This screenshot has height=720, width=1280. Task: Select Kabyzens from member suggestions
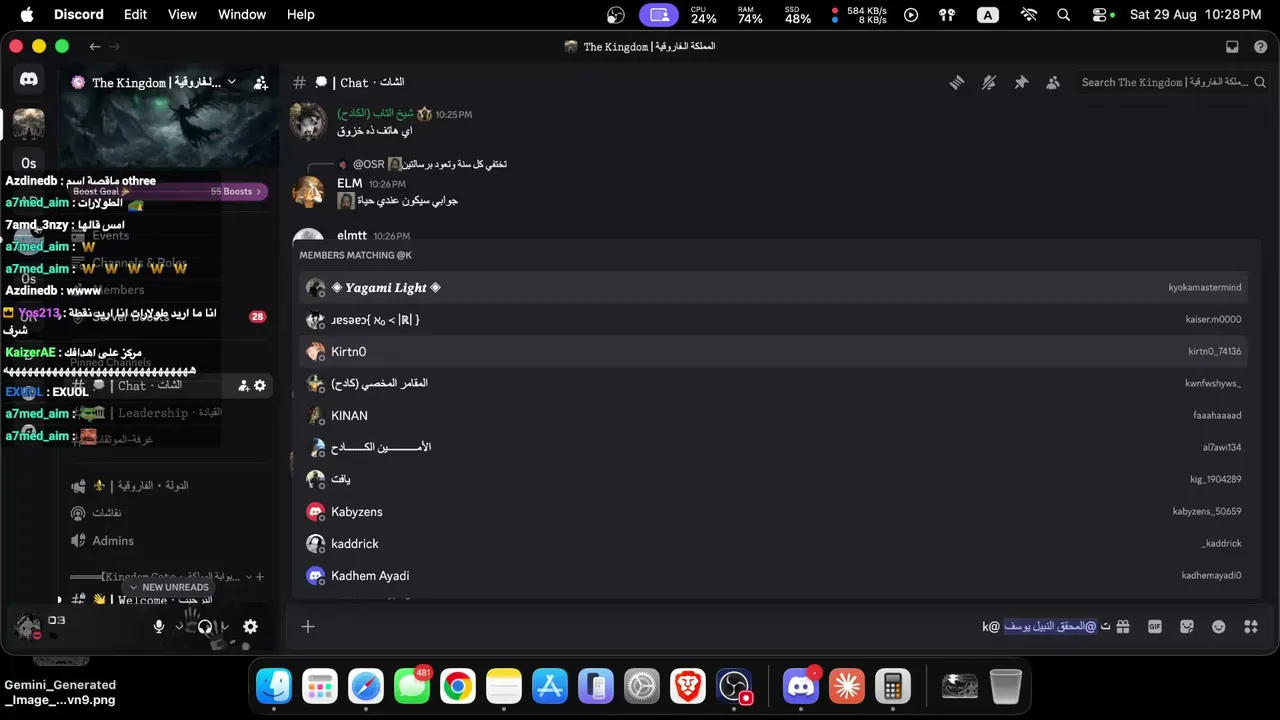coord(773,511)
